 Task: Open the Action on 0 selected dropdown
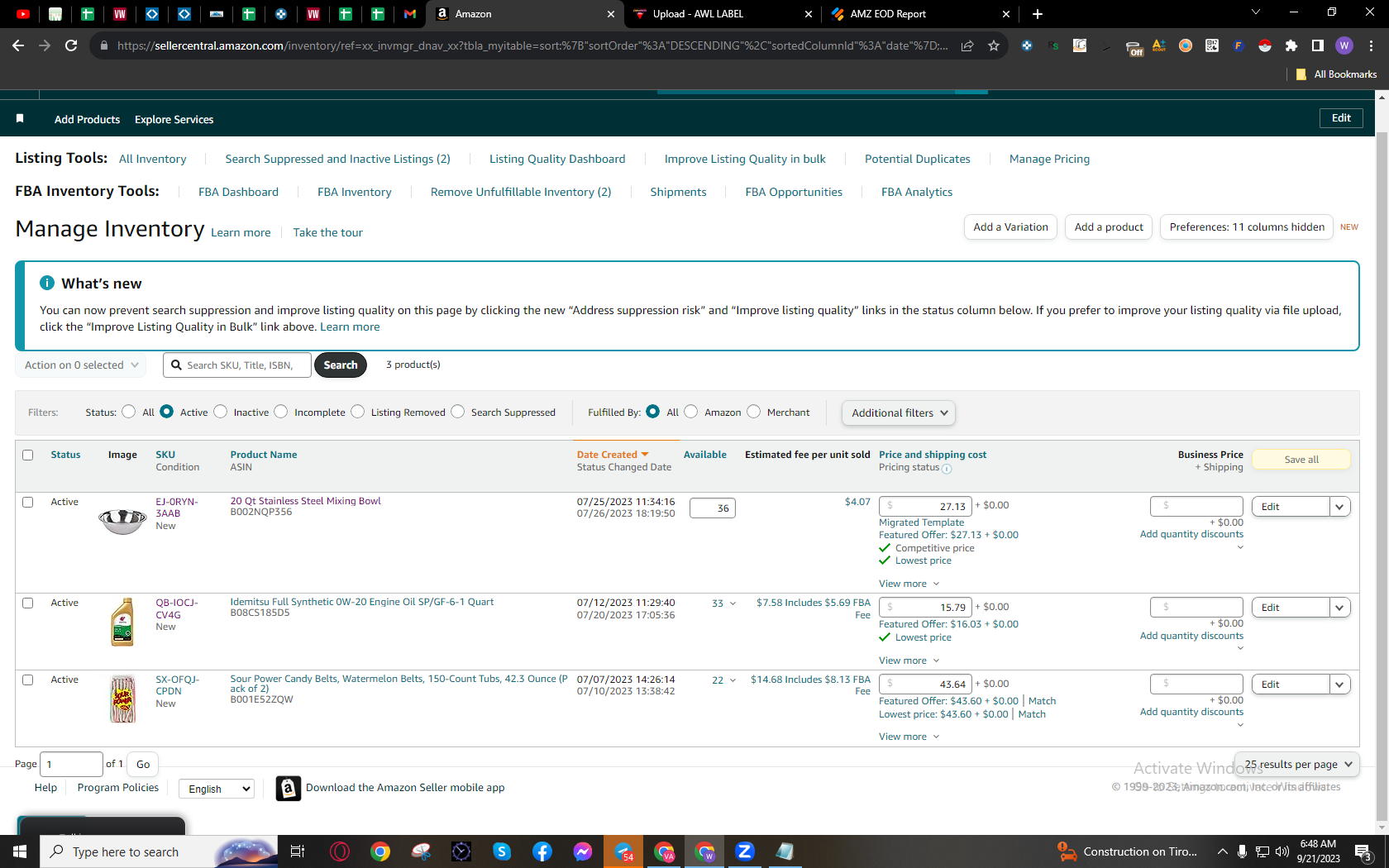click(x=81, y=365)
